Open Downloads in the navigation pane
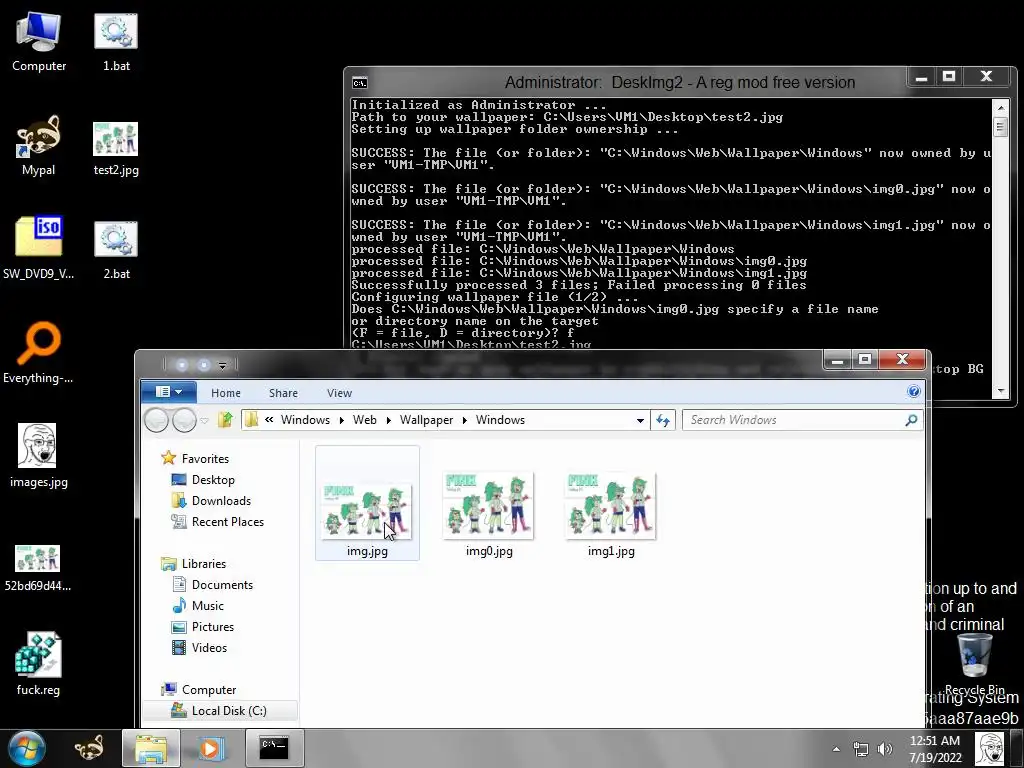The width and height of the screenshot is (1024, 768). 221,500
